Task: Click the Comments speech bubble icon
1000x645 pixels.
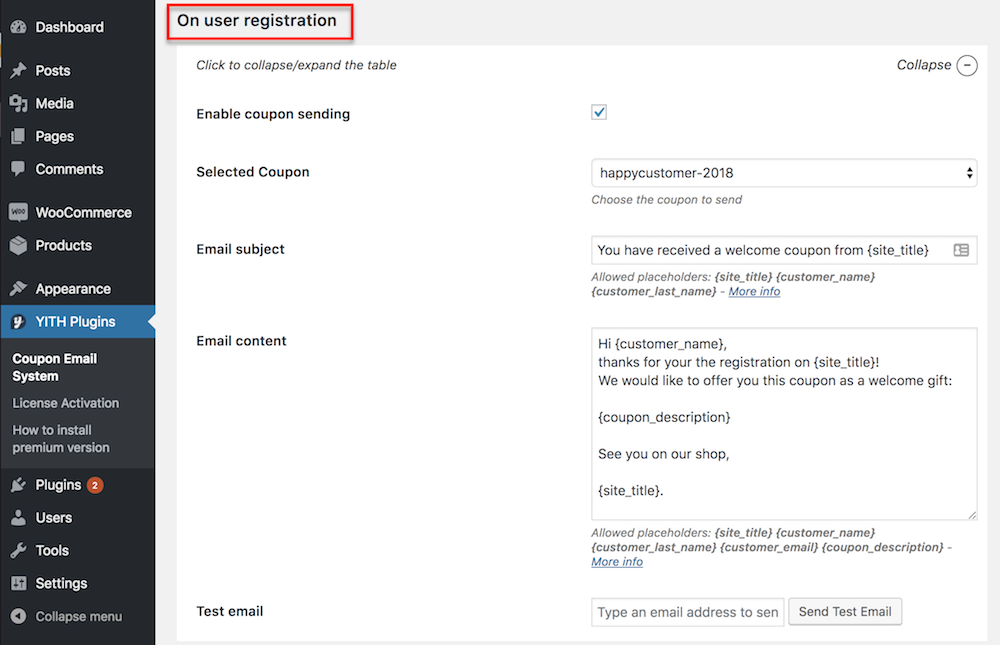Action: coord(18,169)
